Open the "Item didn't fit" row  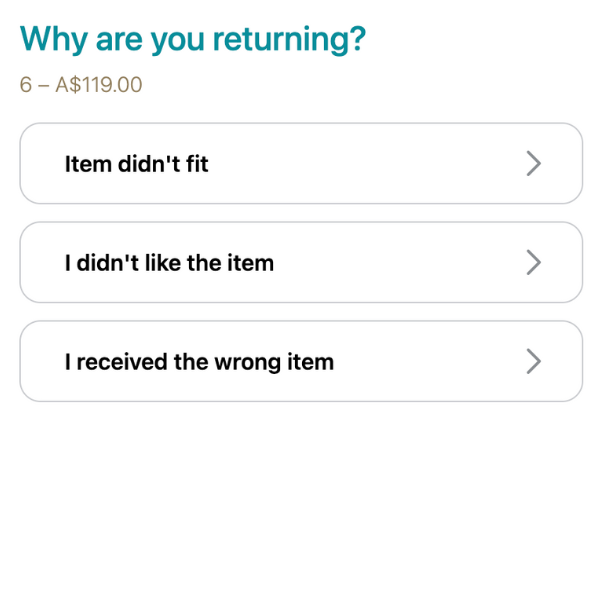(x=300, y=164)
